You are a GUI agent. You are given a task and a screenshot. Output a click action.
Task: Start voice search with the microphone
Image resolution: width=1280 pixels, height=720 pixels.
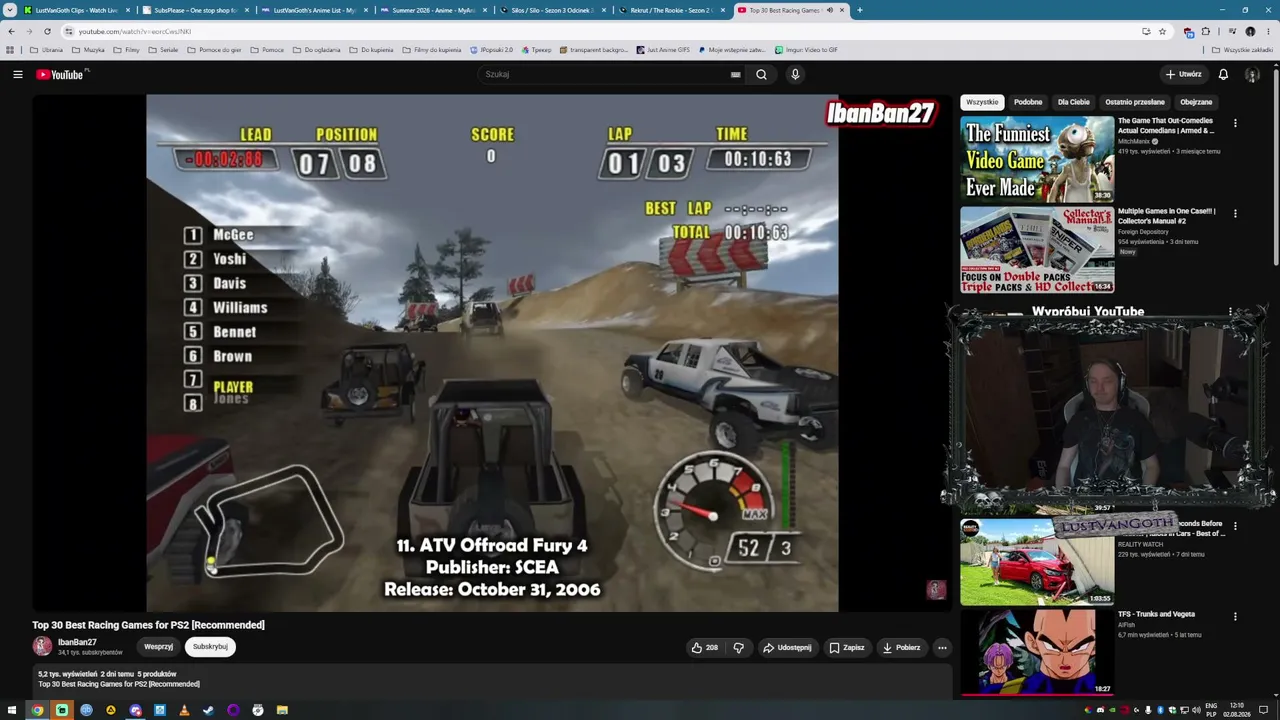795,74
